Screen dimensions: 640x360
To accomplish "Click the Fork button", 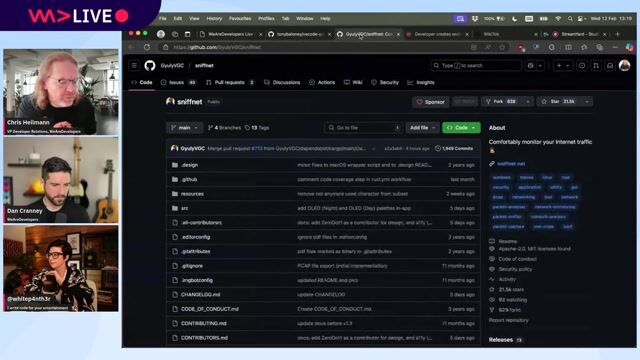I will click(x=502, y=102).
